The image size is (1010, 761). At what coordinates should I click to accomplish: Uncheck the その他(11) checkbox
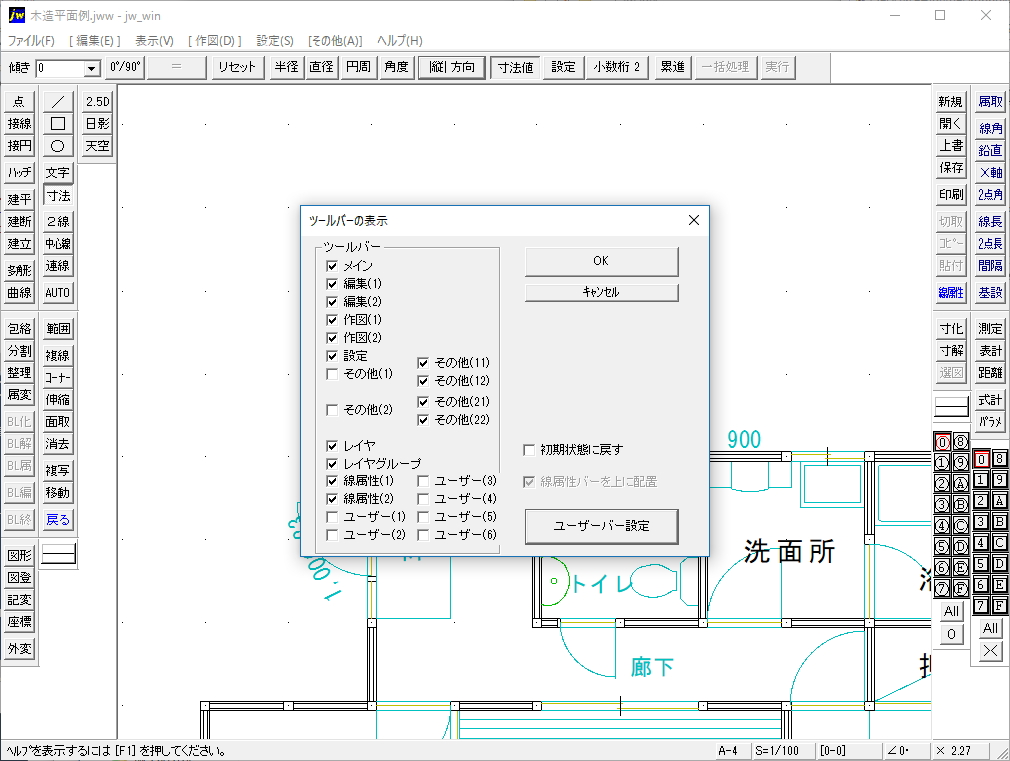[423, 363]
